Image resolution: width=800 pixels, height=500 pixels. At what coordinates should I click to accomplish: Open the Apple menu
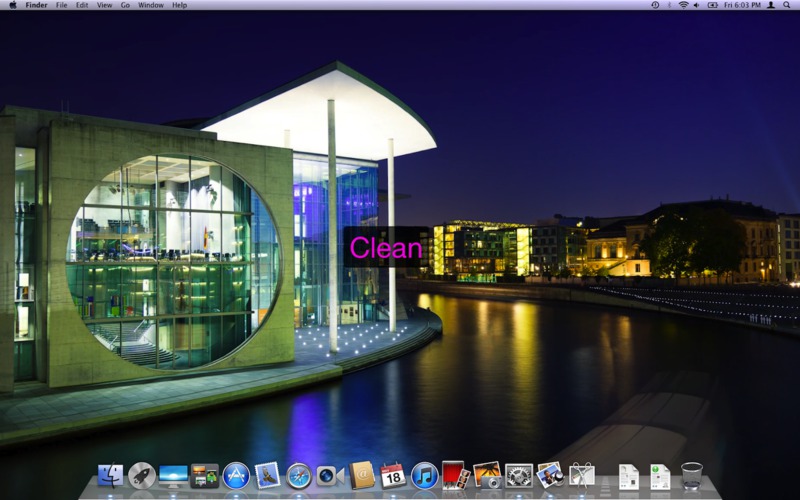[x=11, y=5]
